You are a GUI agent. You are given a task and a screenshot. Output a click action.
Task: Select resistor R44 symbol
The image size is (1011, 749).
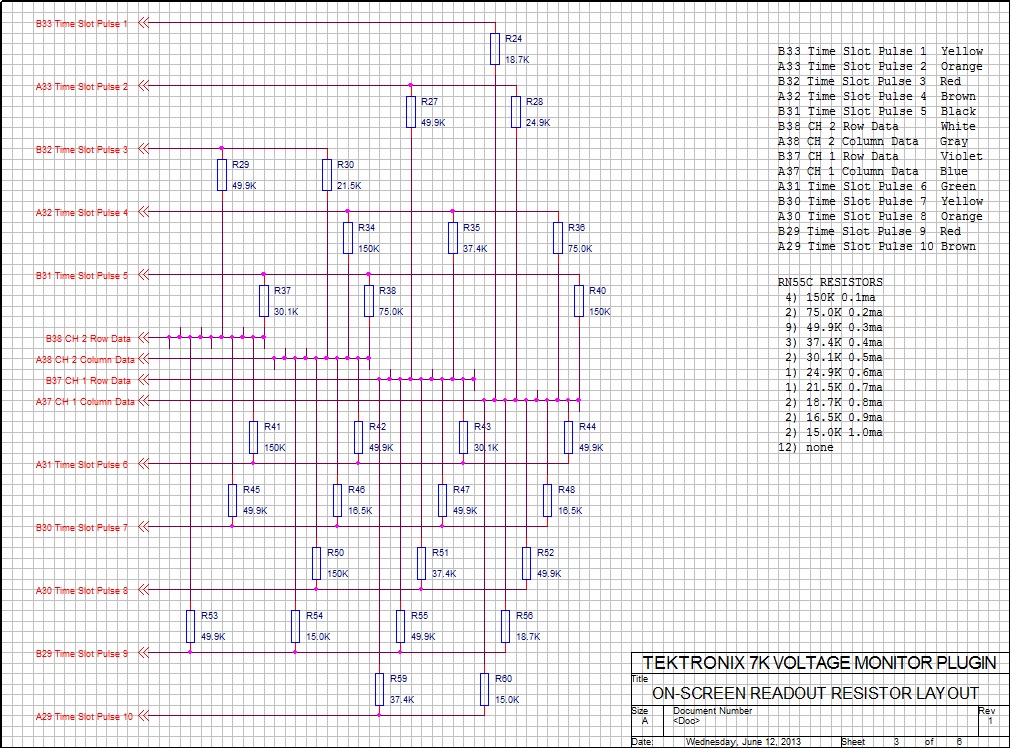tap(568, 438)
